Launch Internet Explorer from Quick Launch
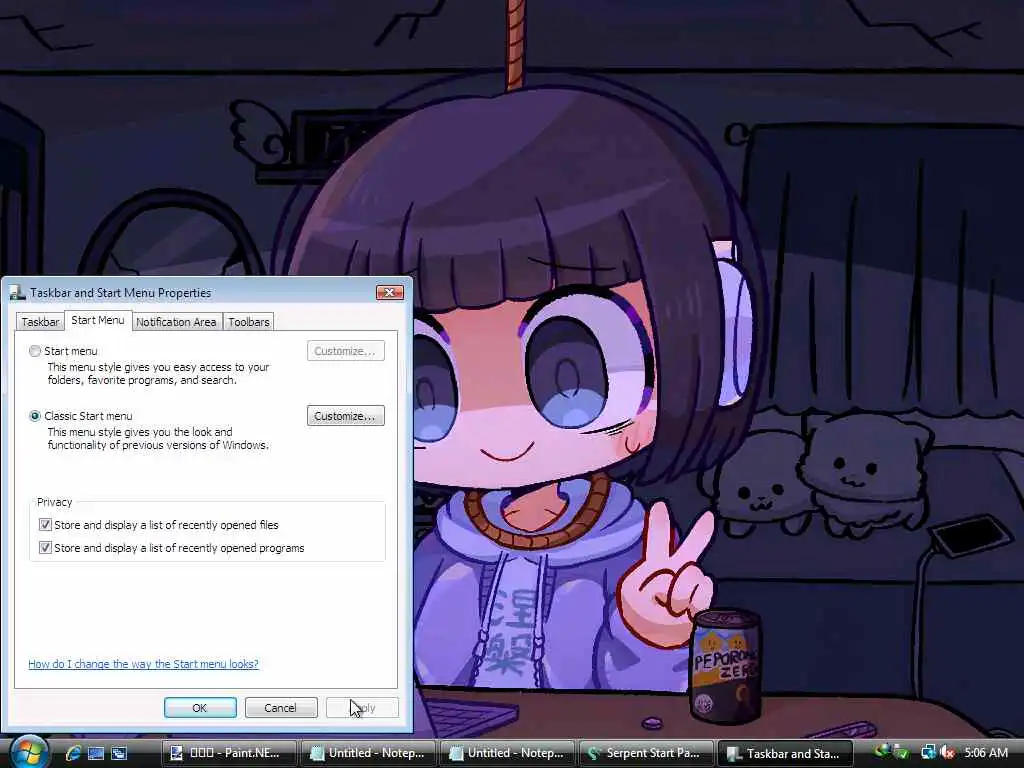This screenshot has height=768, width=1024. coord(73,753)
